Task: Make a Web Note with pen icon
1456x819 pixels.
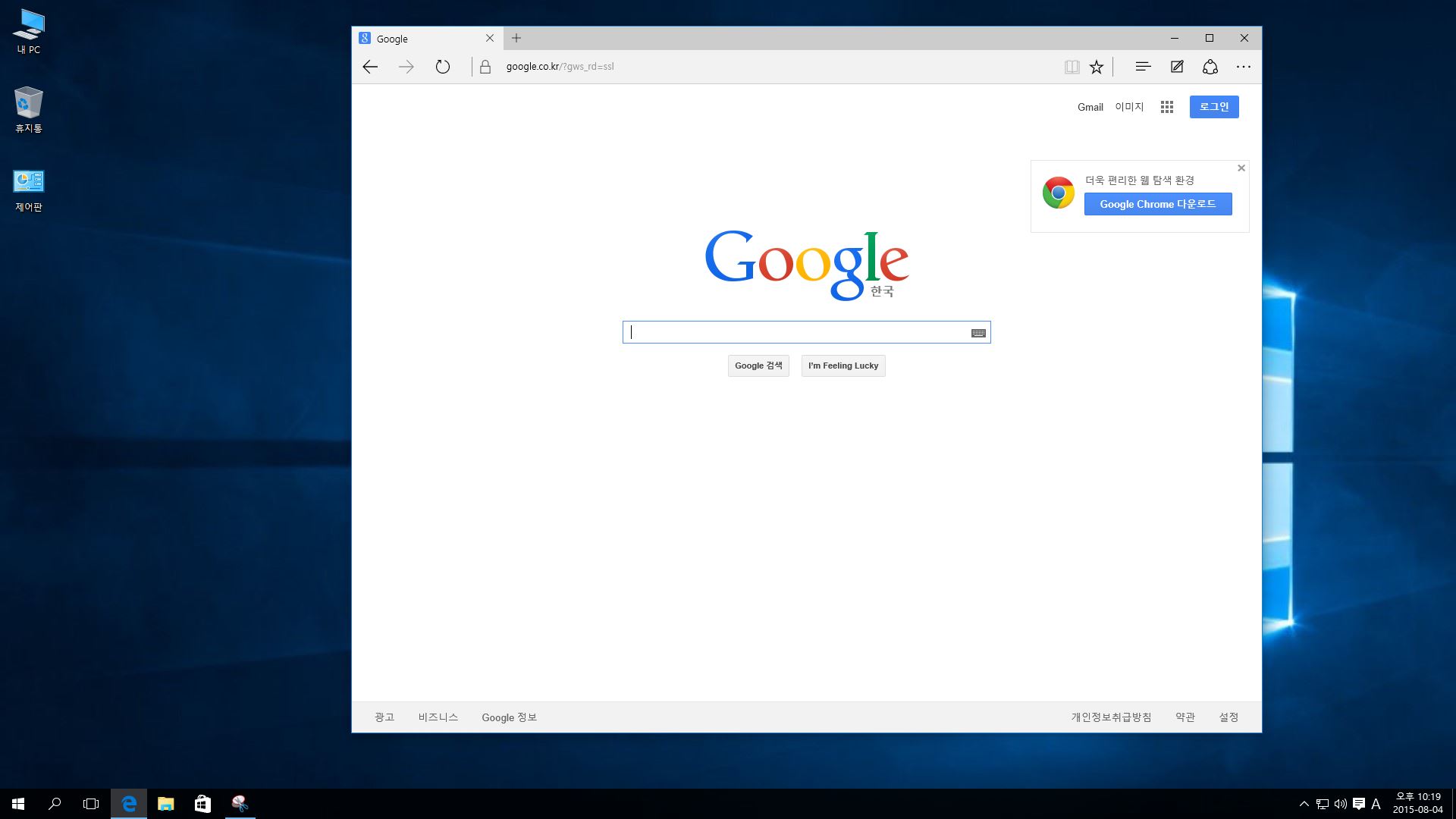Action: pyautogui.click(x=1177, y=67)
